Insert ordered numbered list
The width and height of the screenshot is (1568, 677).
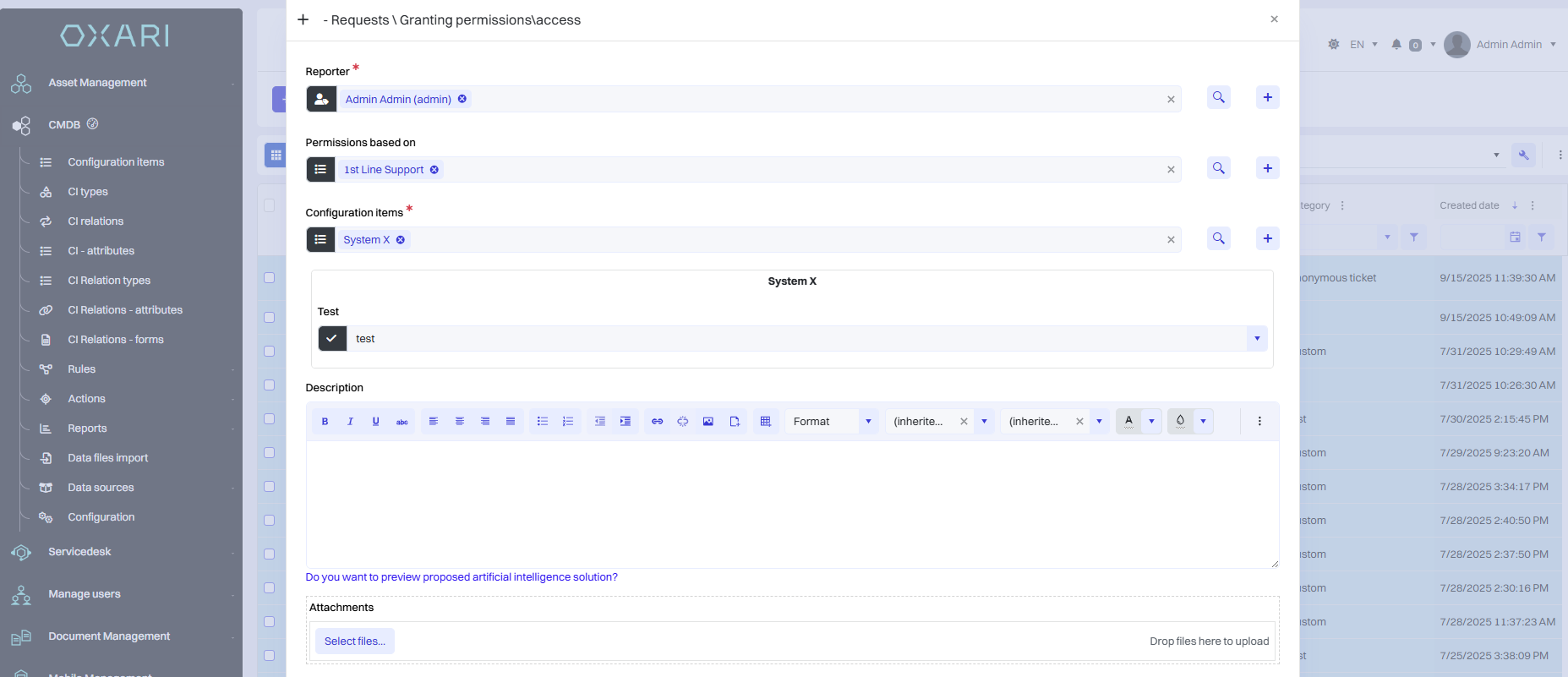click(568, 422)
